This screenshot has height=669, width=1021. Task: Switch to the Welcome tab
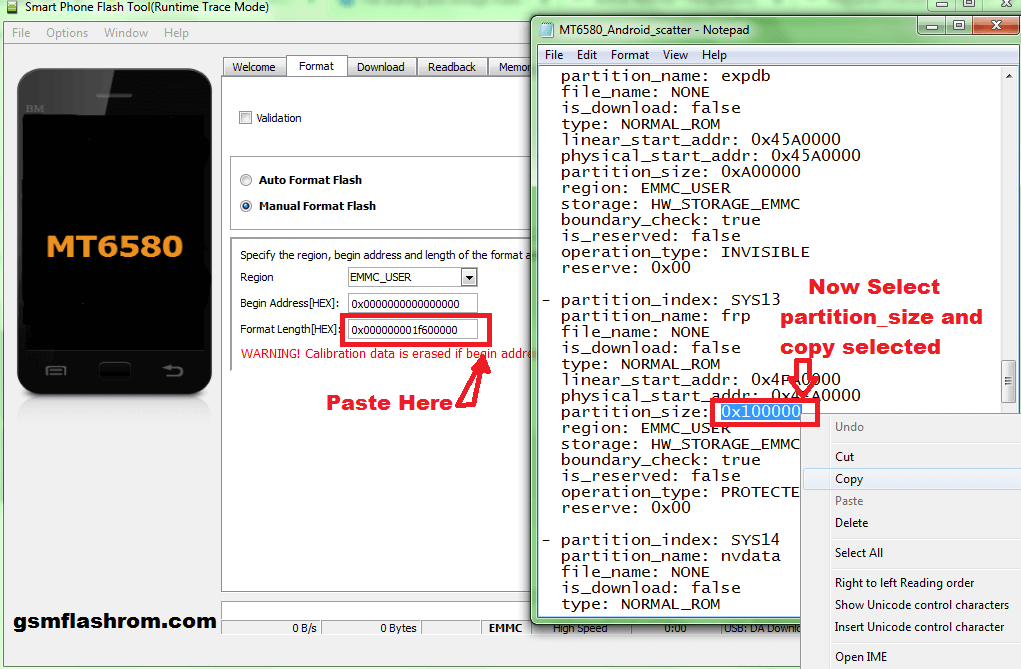tap(254, 67)
